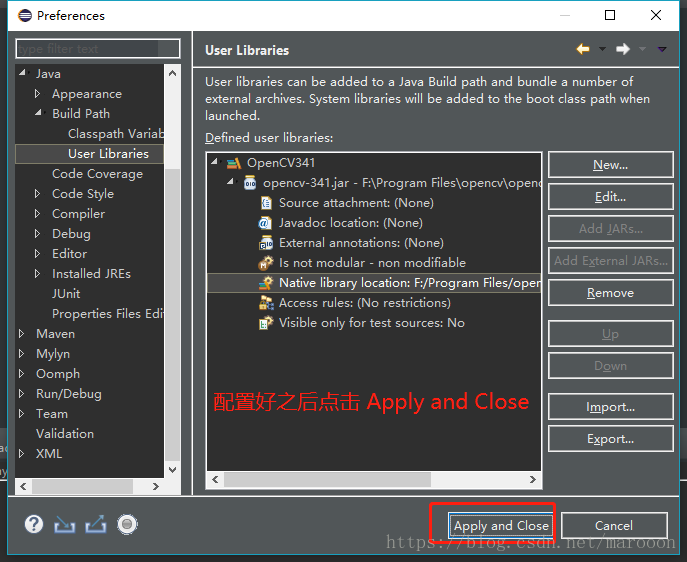Image resolution: width=687 pixels, height=562 pixels.
Task: Click the External annotations icon
Action: [x=266, y=243]
